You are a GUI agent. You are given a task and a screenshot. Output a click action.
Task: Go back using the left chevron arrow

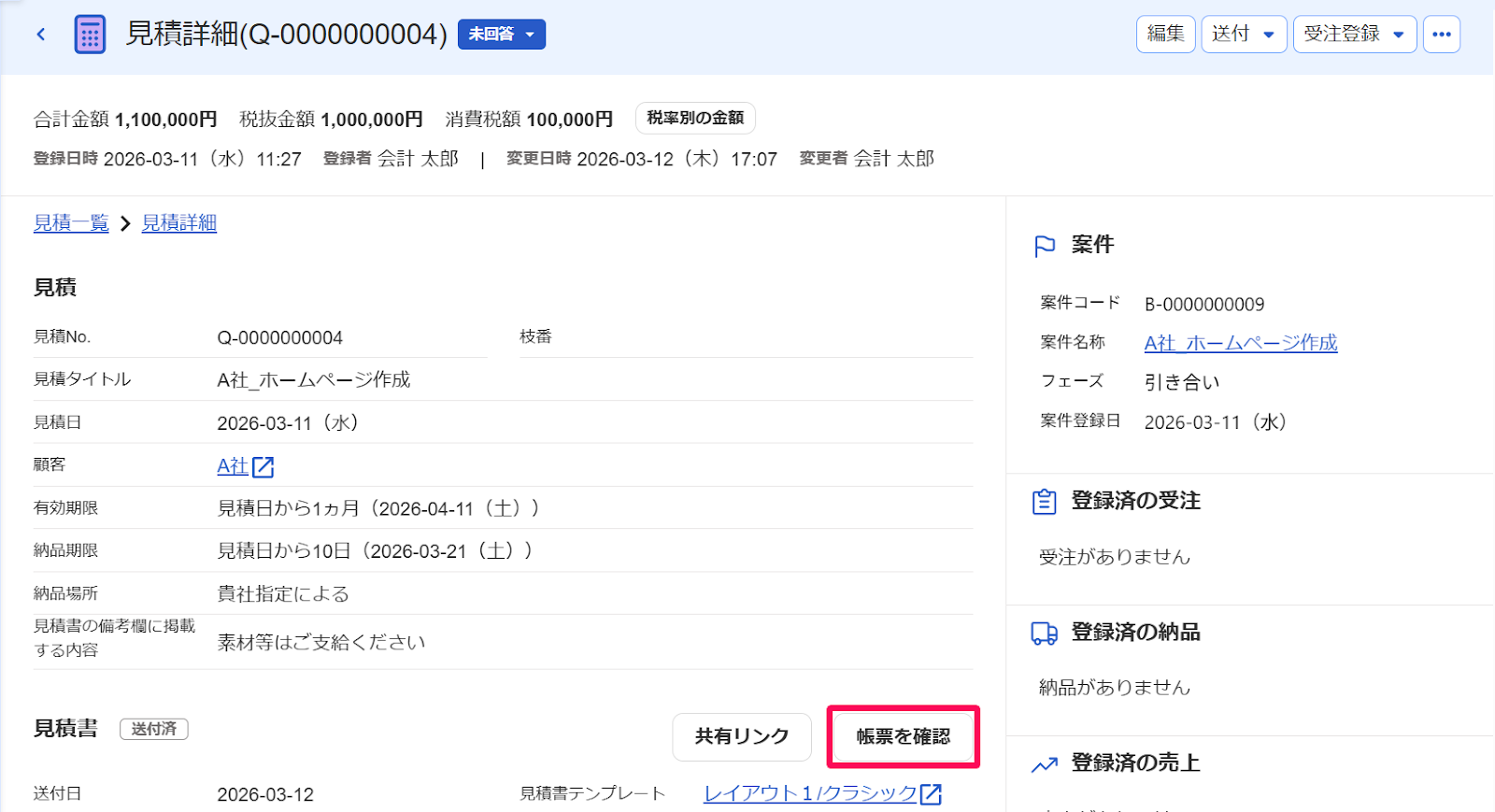tap(41, 35)
